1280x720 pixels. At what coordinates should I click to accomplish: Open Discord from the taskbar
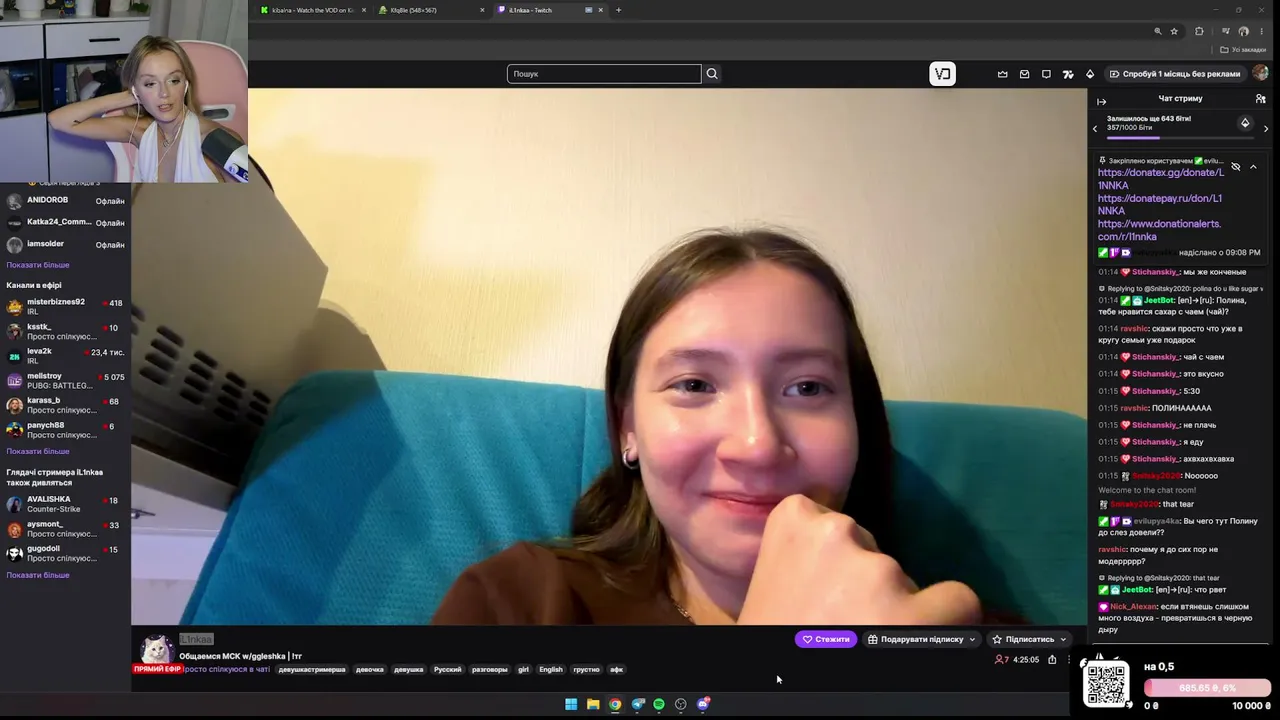coord(703,704)
